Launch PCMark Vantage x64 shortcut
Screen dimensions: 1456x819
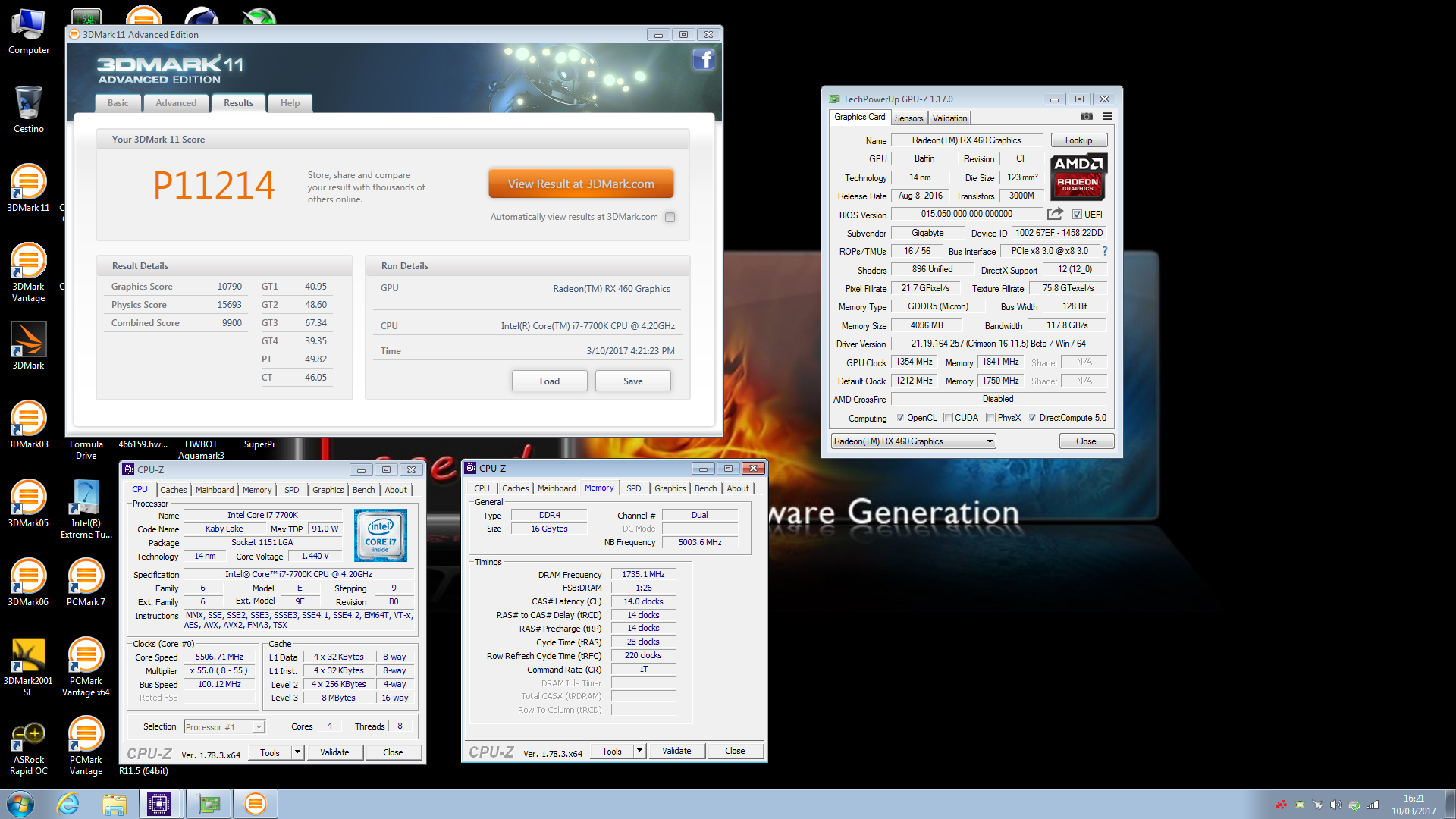[86, 667]
